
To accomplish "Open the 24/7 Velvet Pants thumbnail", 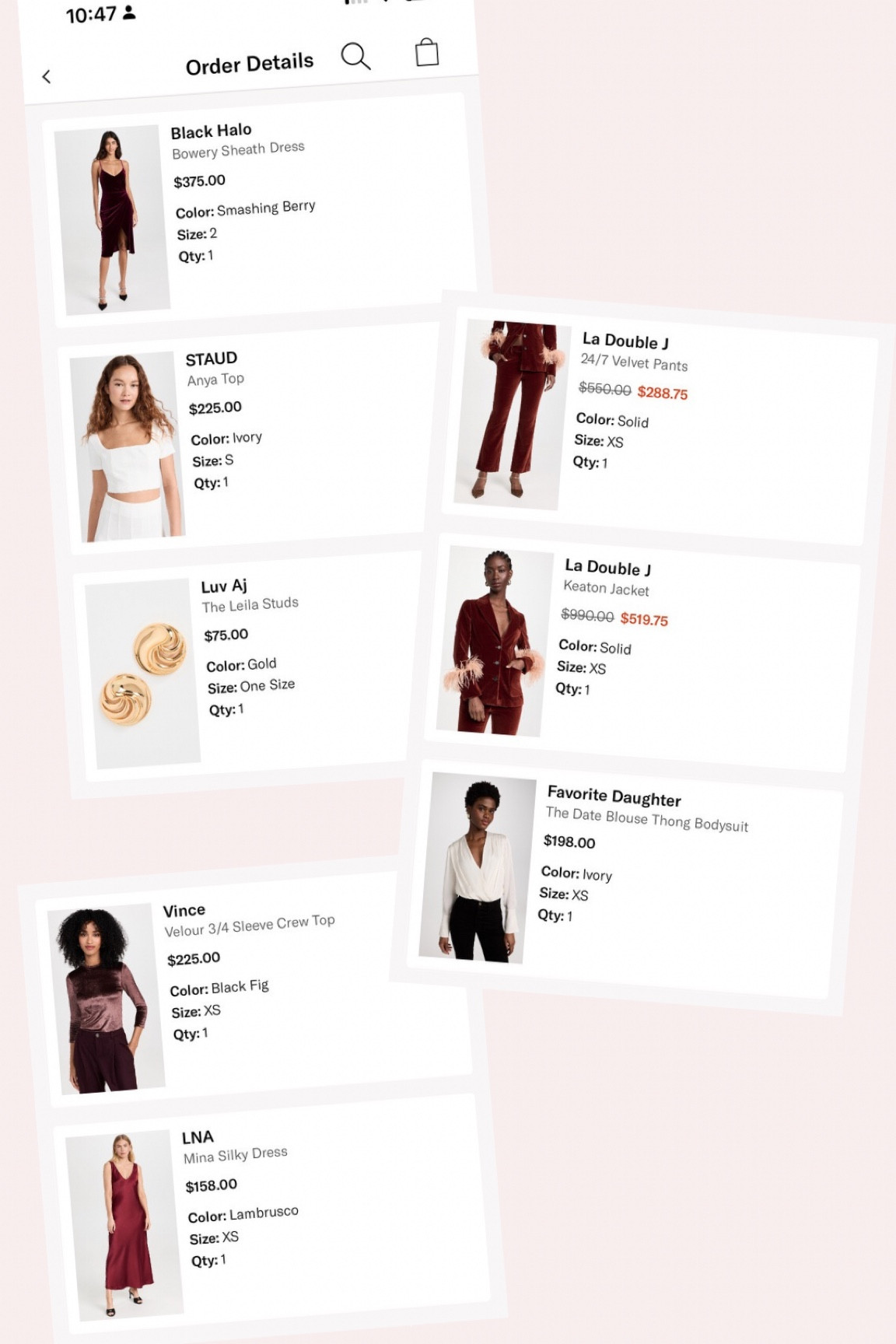I will pyautogui.click(x=512, y=415).
